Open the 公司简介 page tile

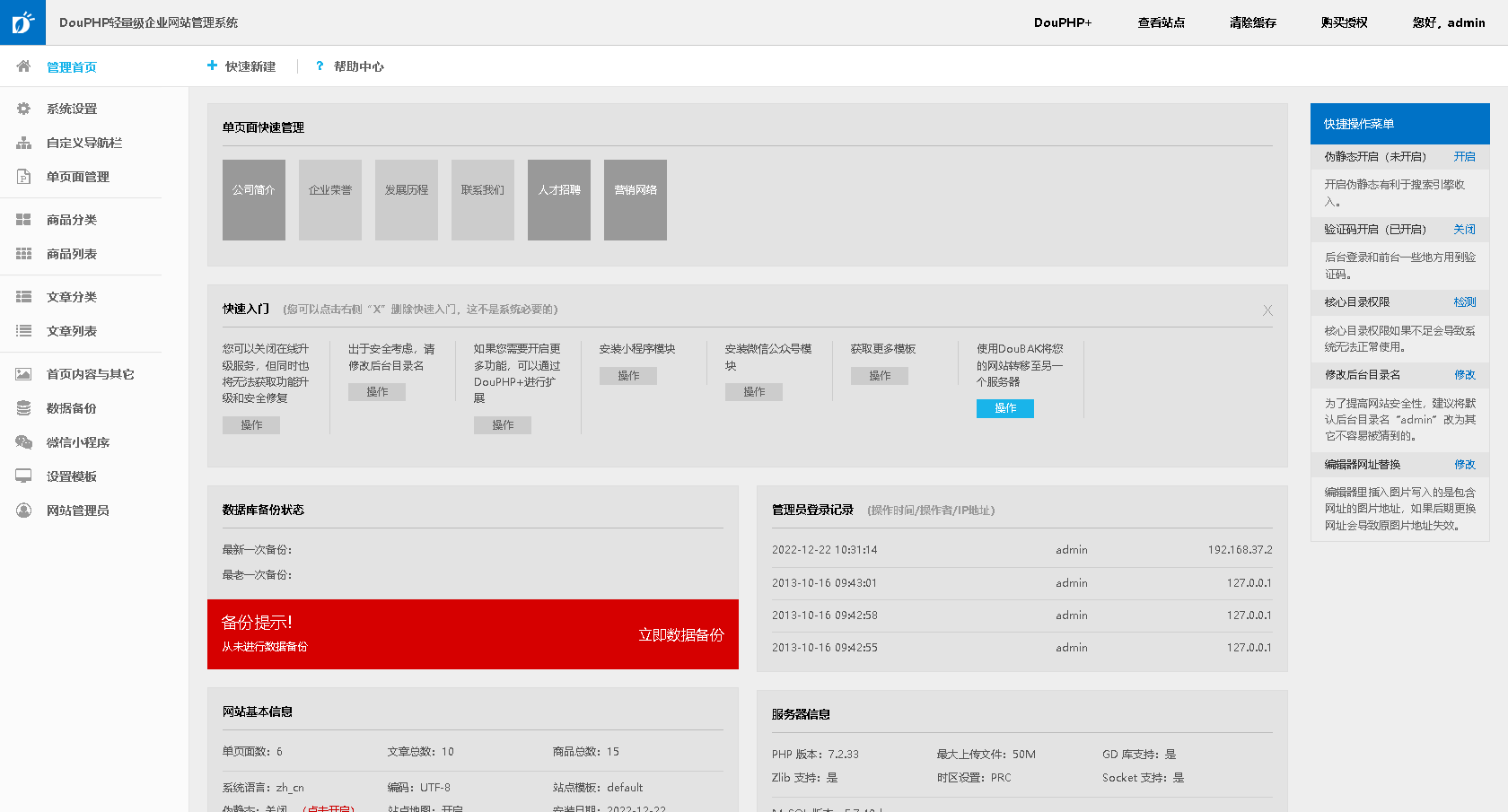click(254, 200)
